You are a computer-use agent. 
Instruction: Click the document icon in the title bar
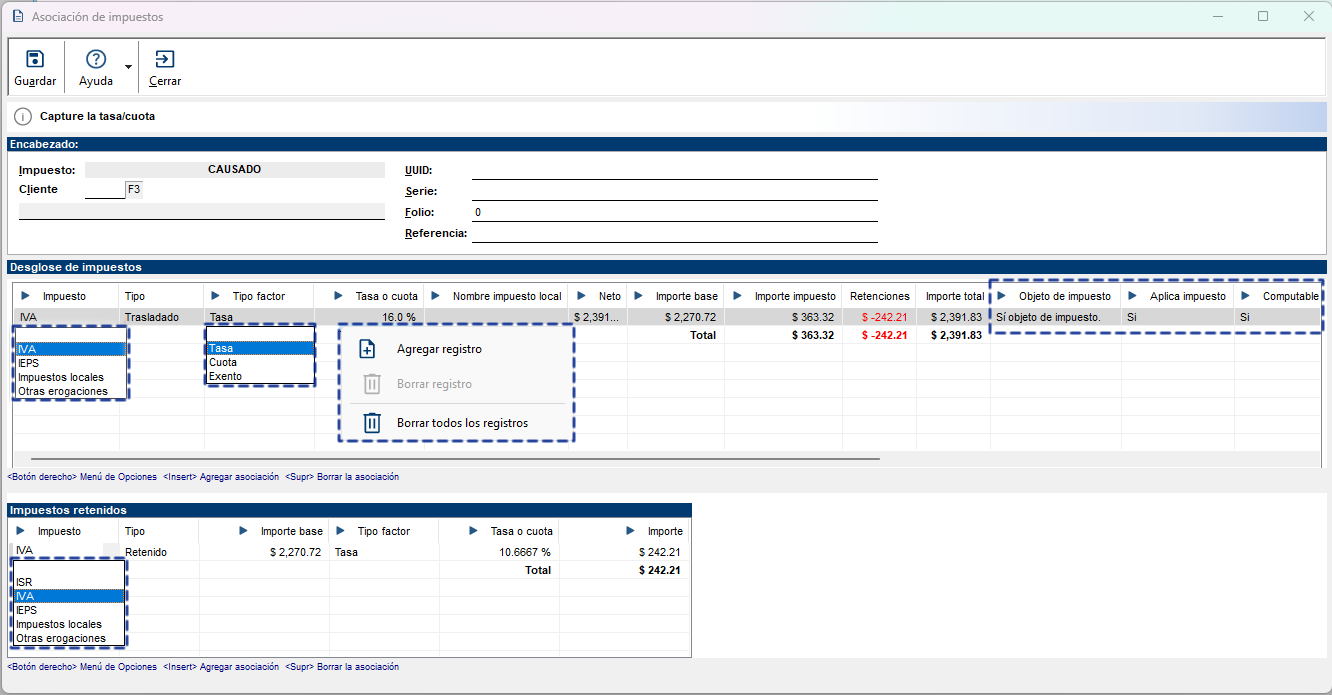pos(17,17)
